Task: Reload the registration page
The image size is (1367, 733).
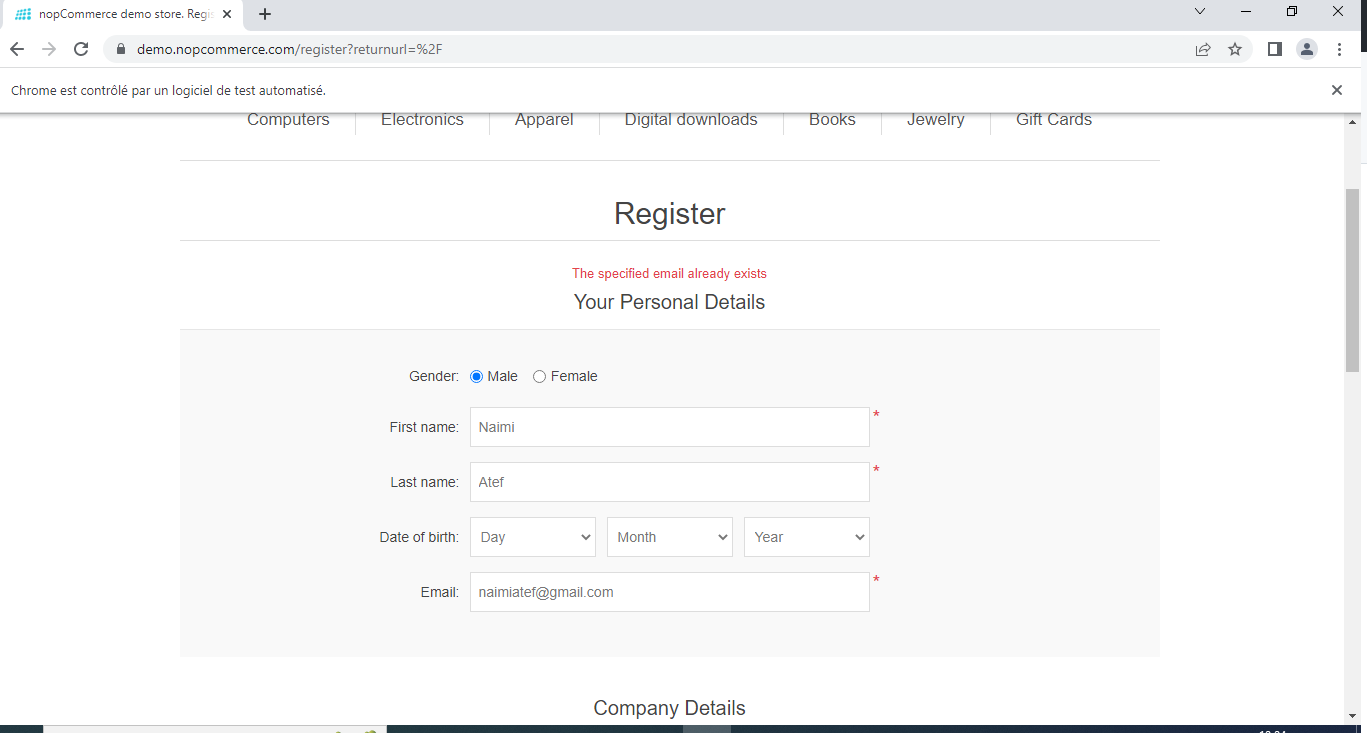Action: 80,48
